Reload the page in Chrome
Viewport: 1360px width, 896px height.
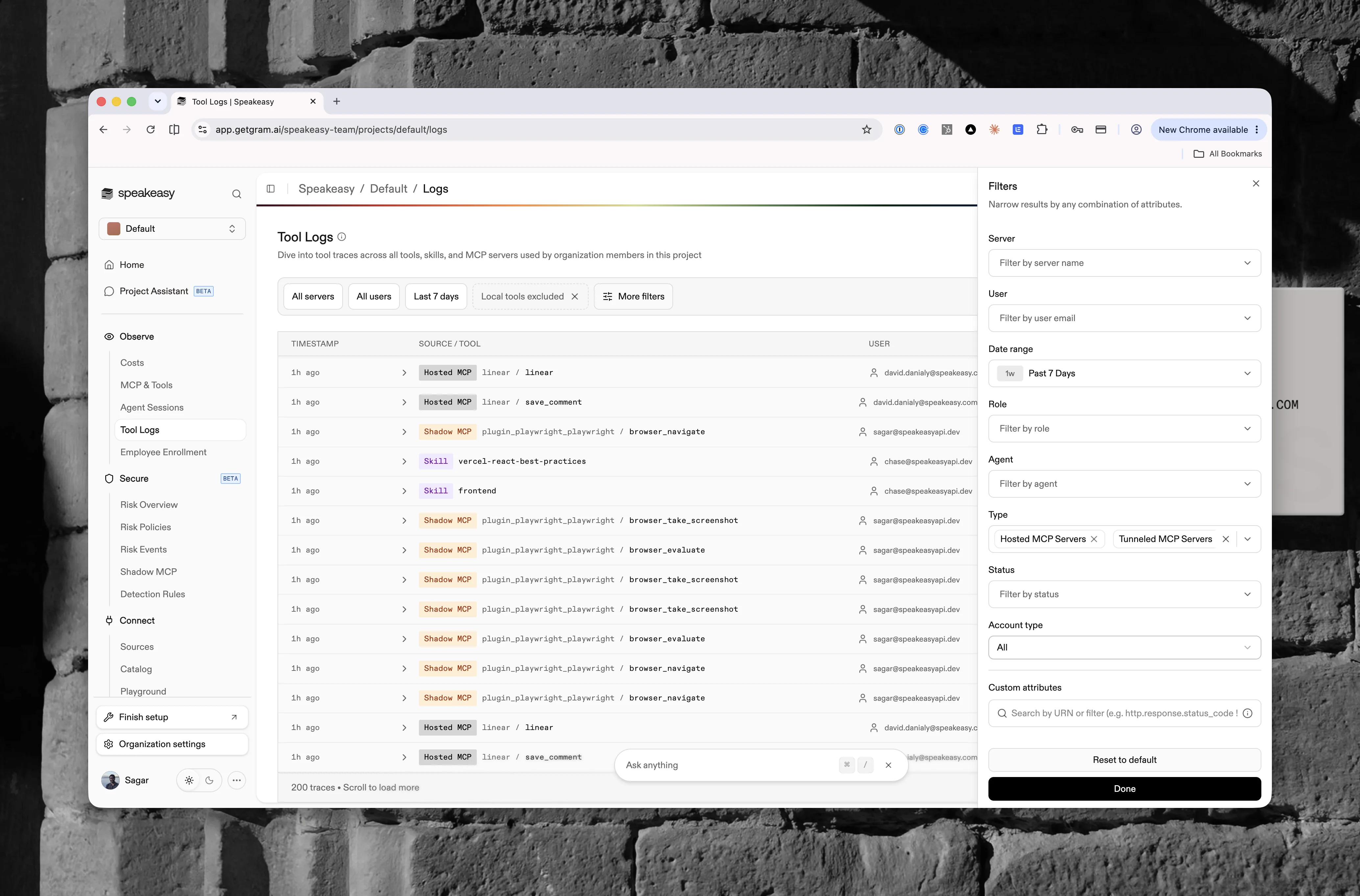(150, 130)
